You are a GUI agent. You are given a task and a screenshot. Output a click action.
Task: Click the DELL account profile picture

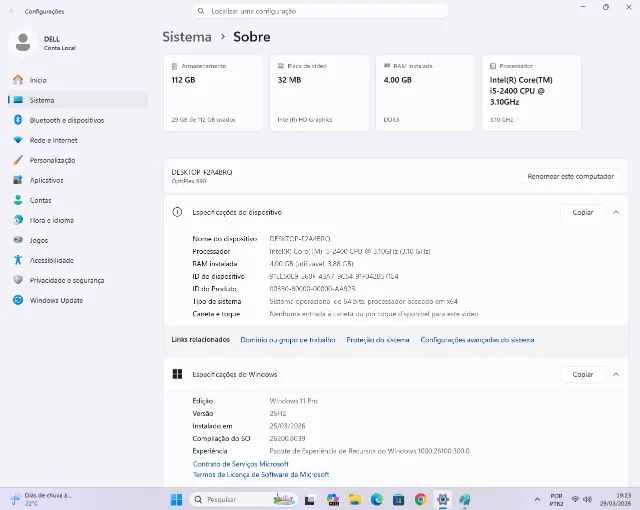coord(23,42)
